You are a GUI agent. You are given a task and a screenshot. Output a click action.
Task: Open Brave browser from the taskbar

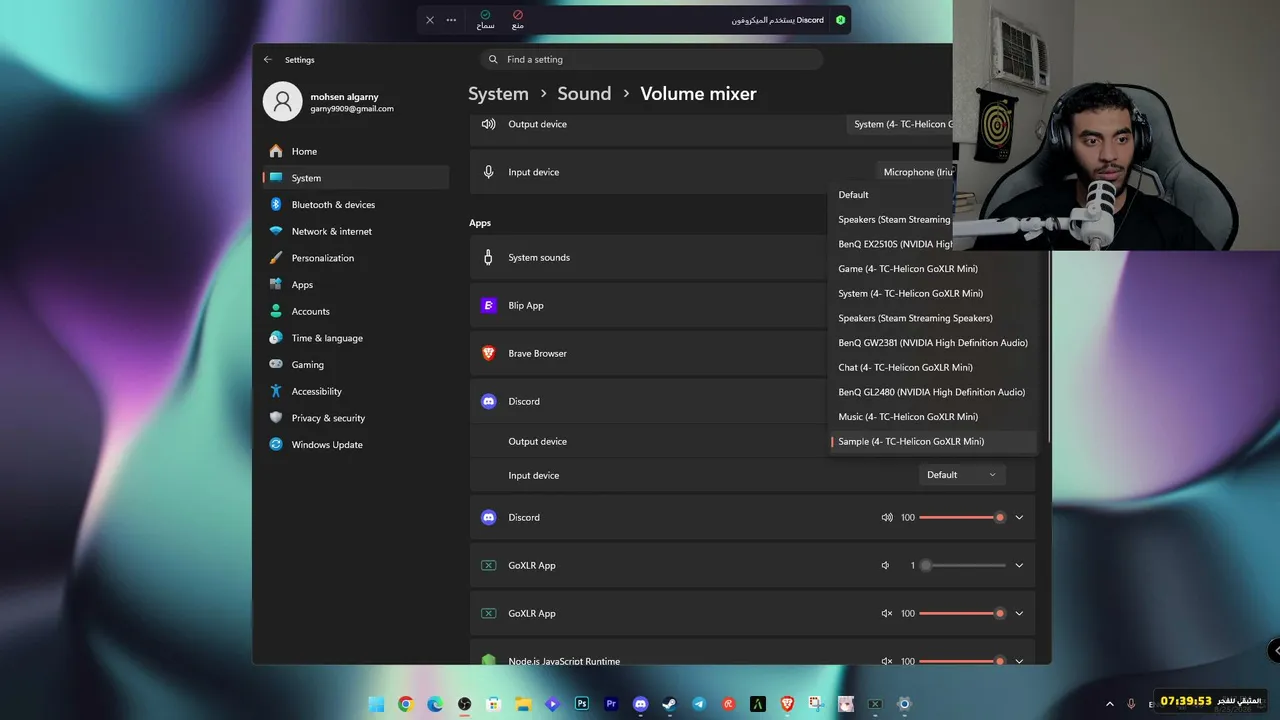[x=787, y=704]
